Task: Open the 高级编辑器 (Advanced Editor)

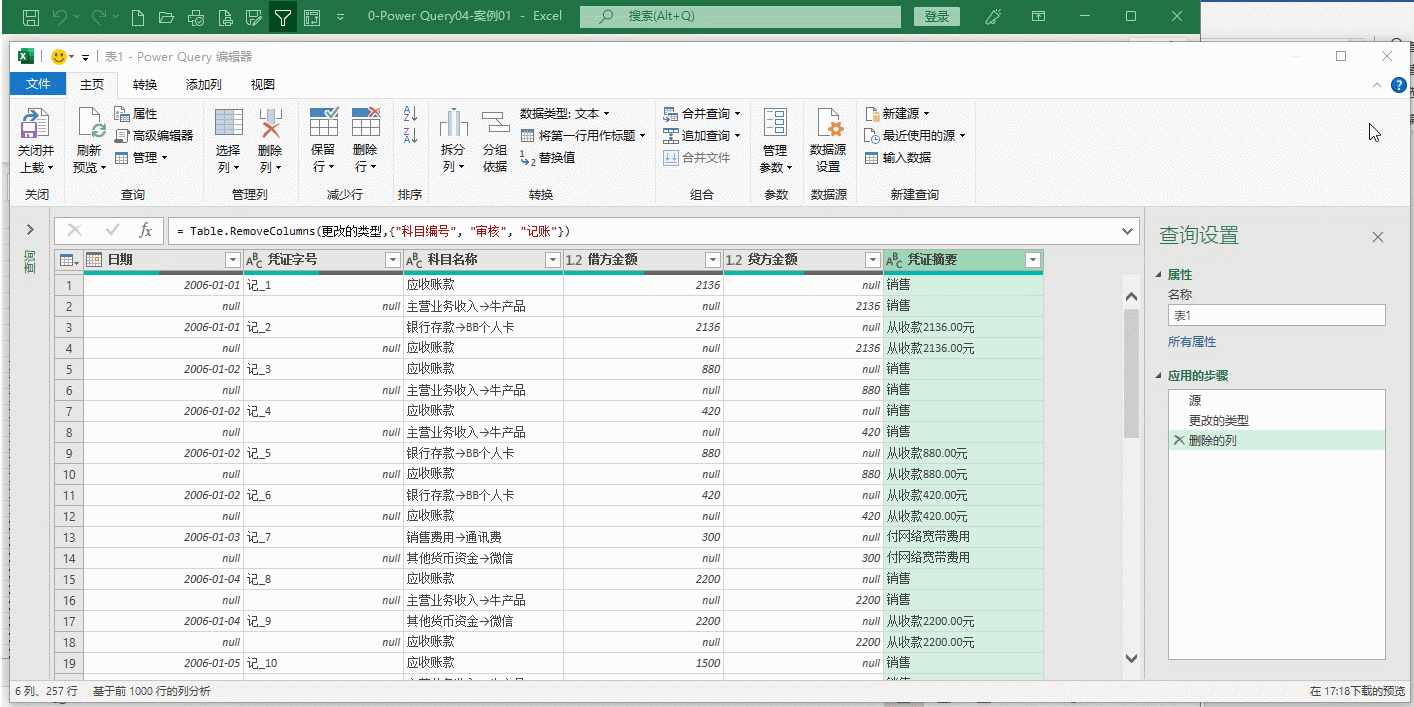Action: [x=153, y=135]
